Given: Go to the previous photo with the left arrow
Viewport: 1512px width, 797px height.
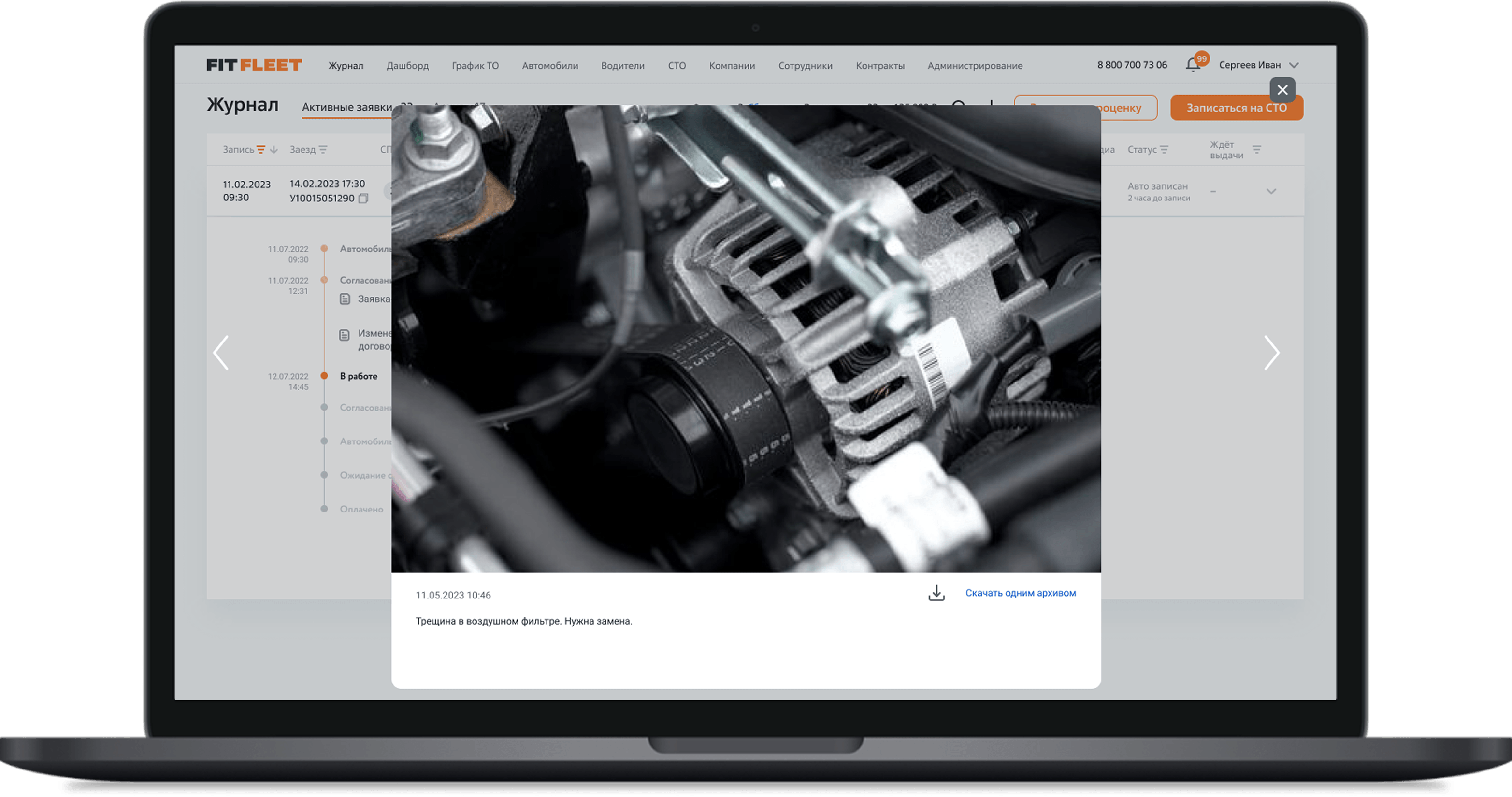Looking at the screenshot, I should [221, 353].
